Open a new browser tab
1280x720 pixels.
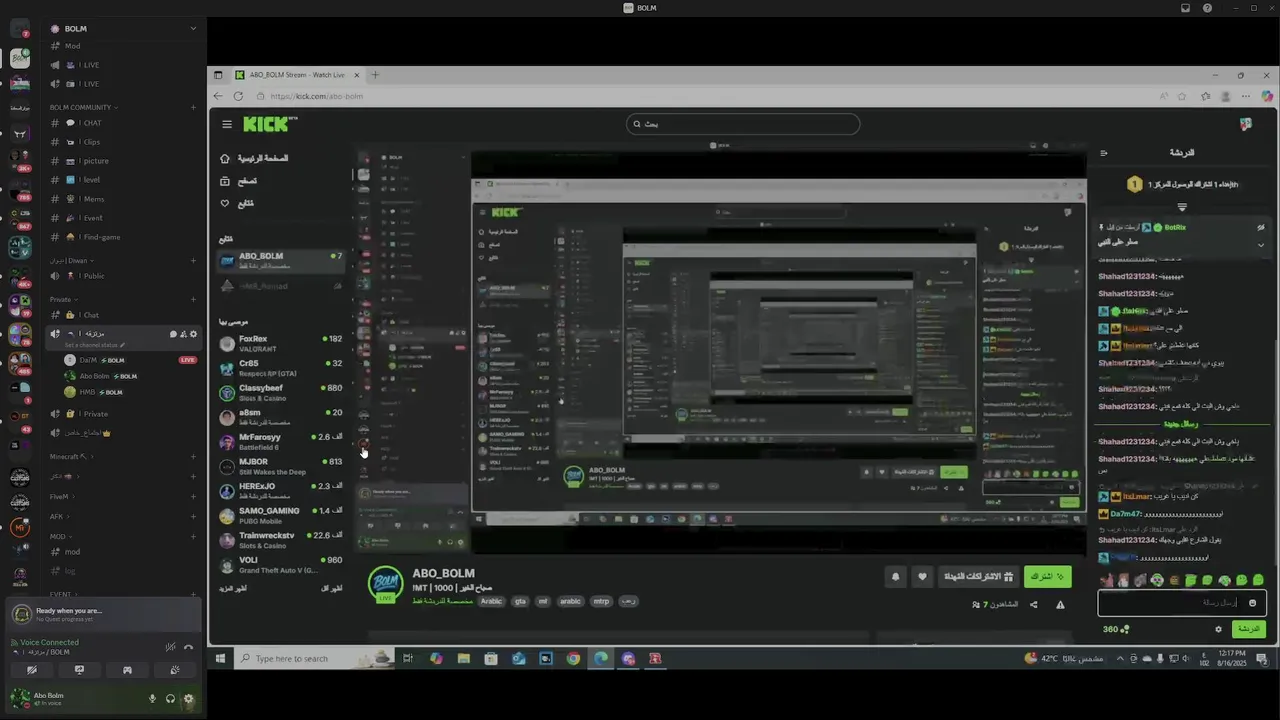coord(375,74)
